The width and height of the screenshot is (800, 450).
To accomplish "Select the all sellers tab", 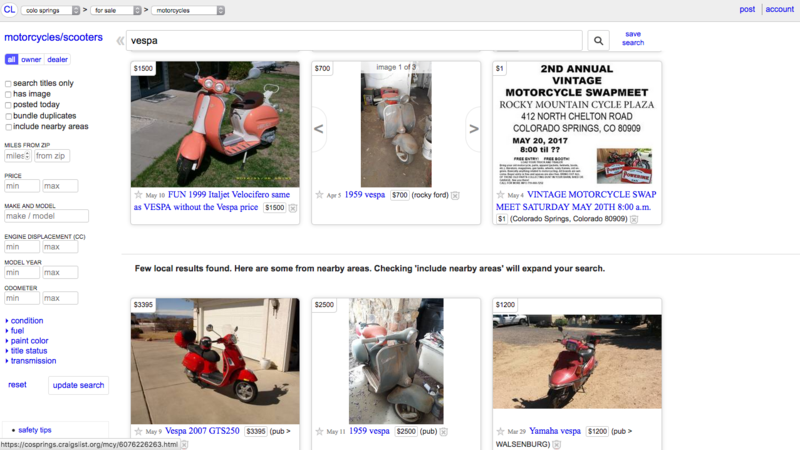I will click(11, 60).
